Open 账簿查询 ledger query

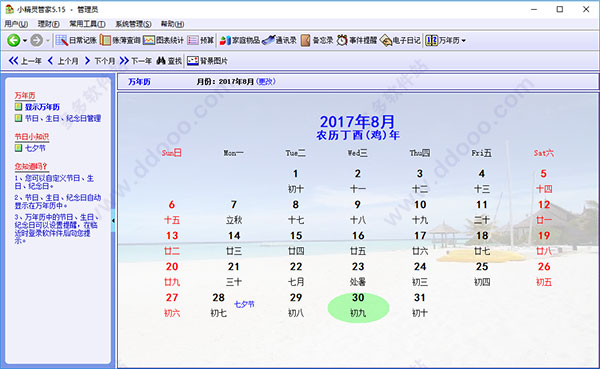coord(120,40)
